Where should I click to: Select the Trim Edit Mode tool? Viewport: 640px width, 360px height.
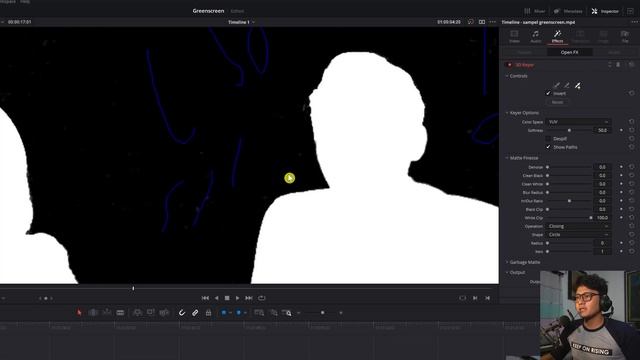tap(93, 313)
